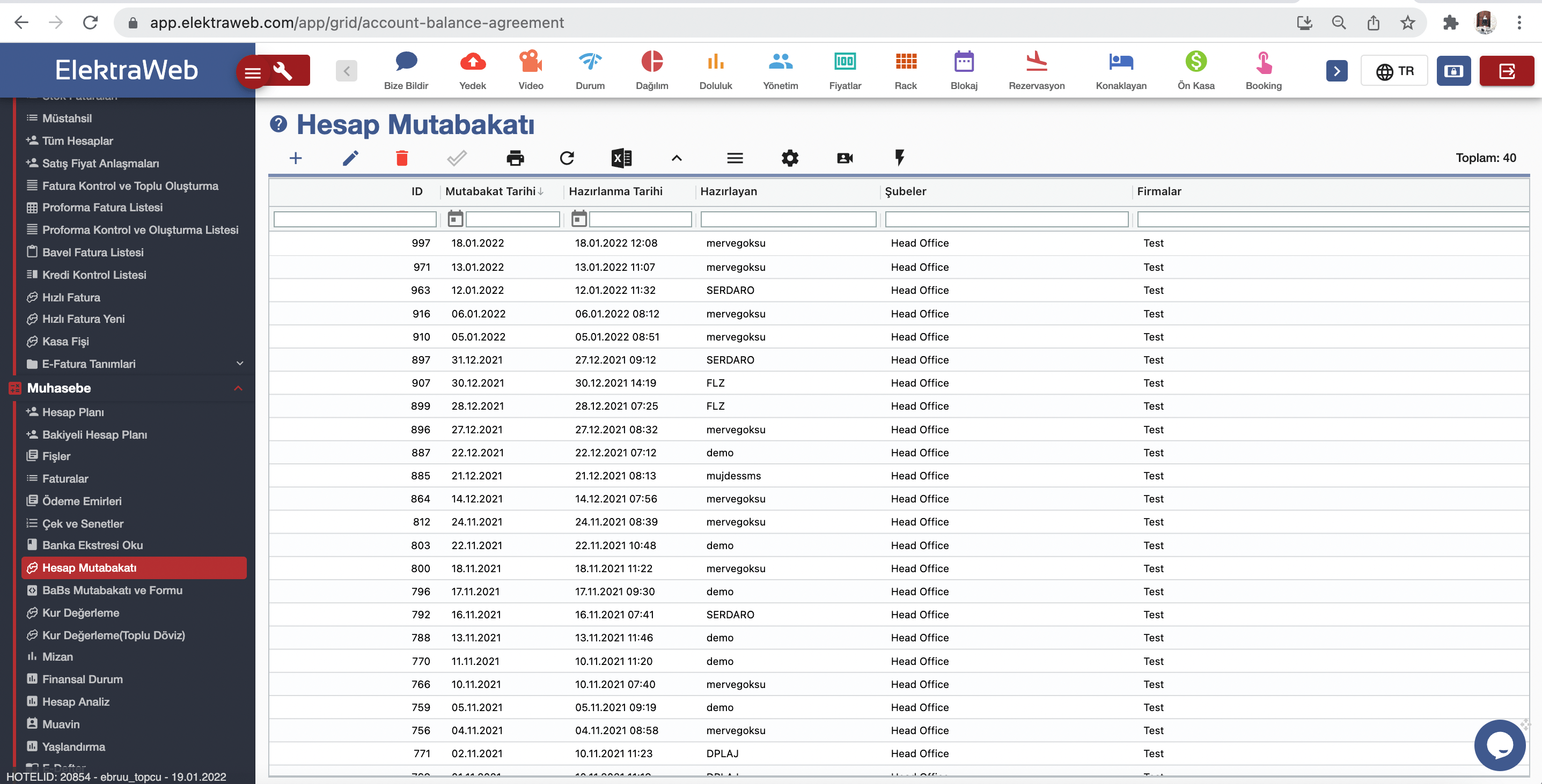Open Hesap Planı in sidebar
Image resolution: width=1542 pixels, height=784 pixels.
(72, 412)
